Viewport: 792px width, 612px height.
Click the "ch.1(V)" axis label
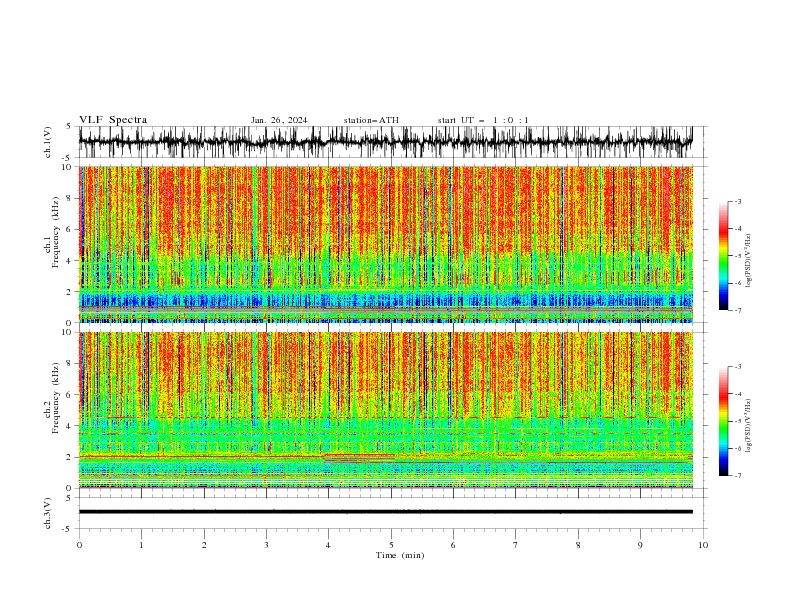[48, 142]
